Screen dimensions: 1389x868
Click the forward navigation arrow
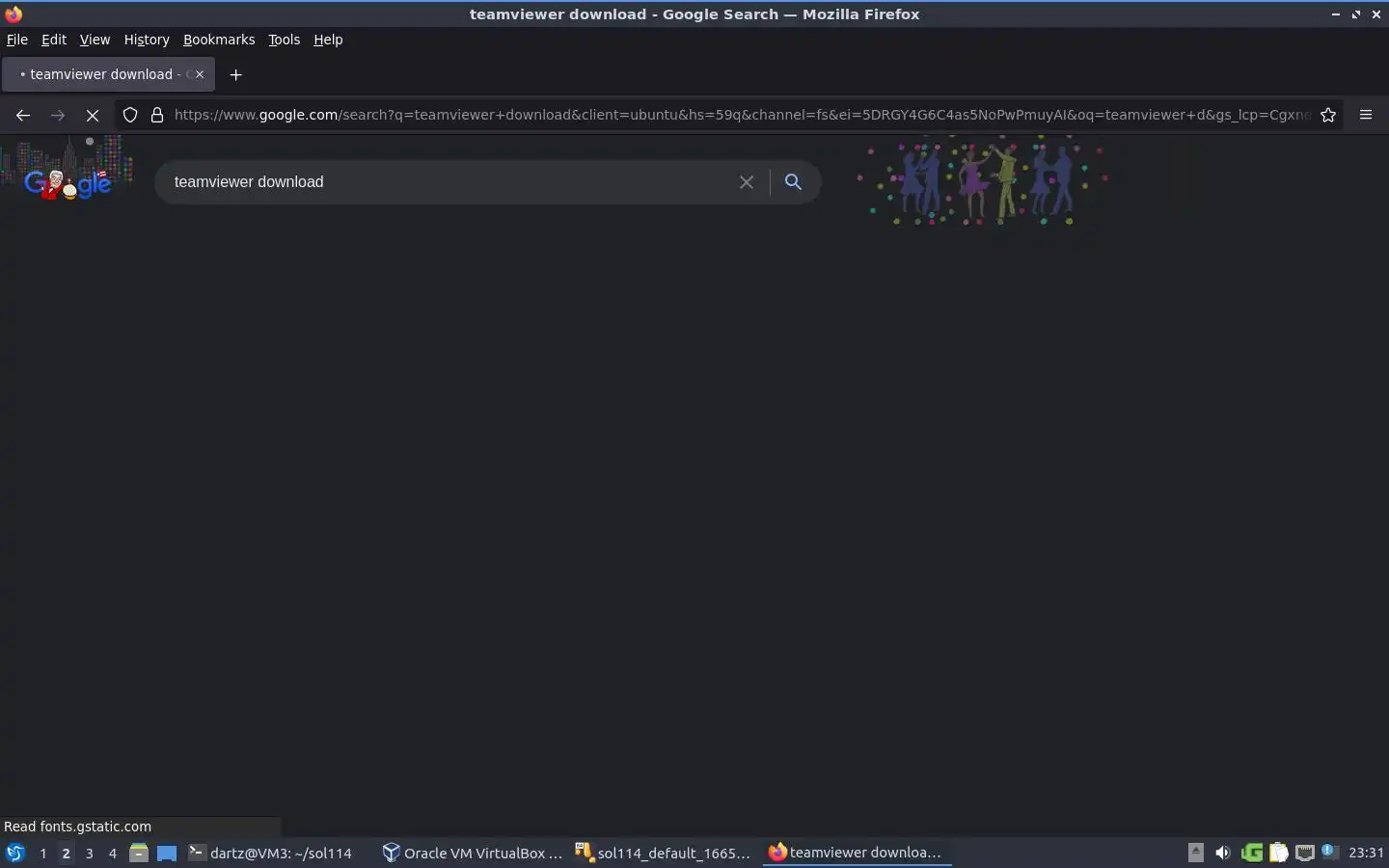[x=58, y=115]
